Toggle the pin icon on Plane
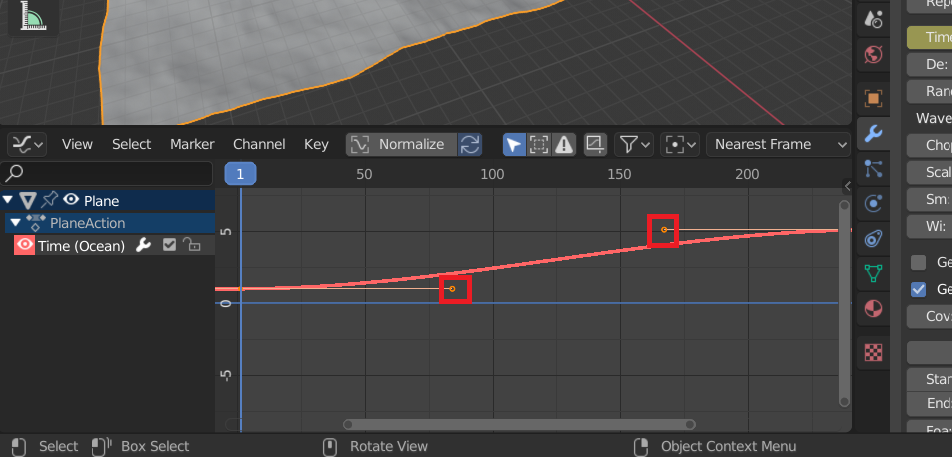 49,200
